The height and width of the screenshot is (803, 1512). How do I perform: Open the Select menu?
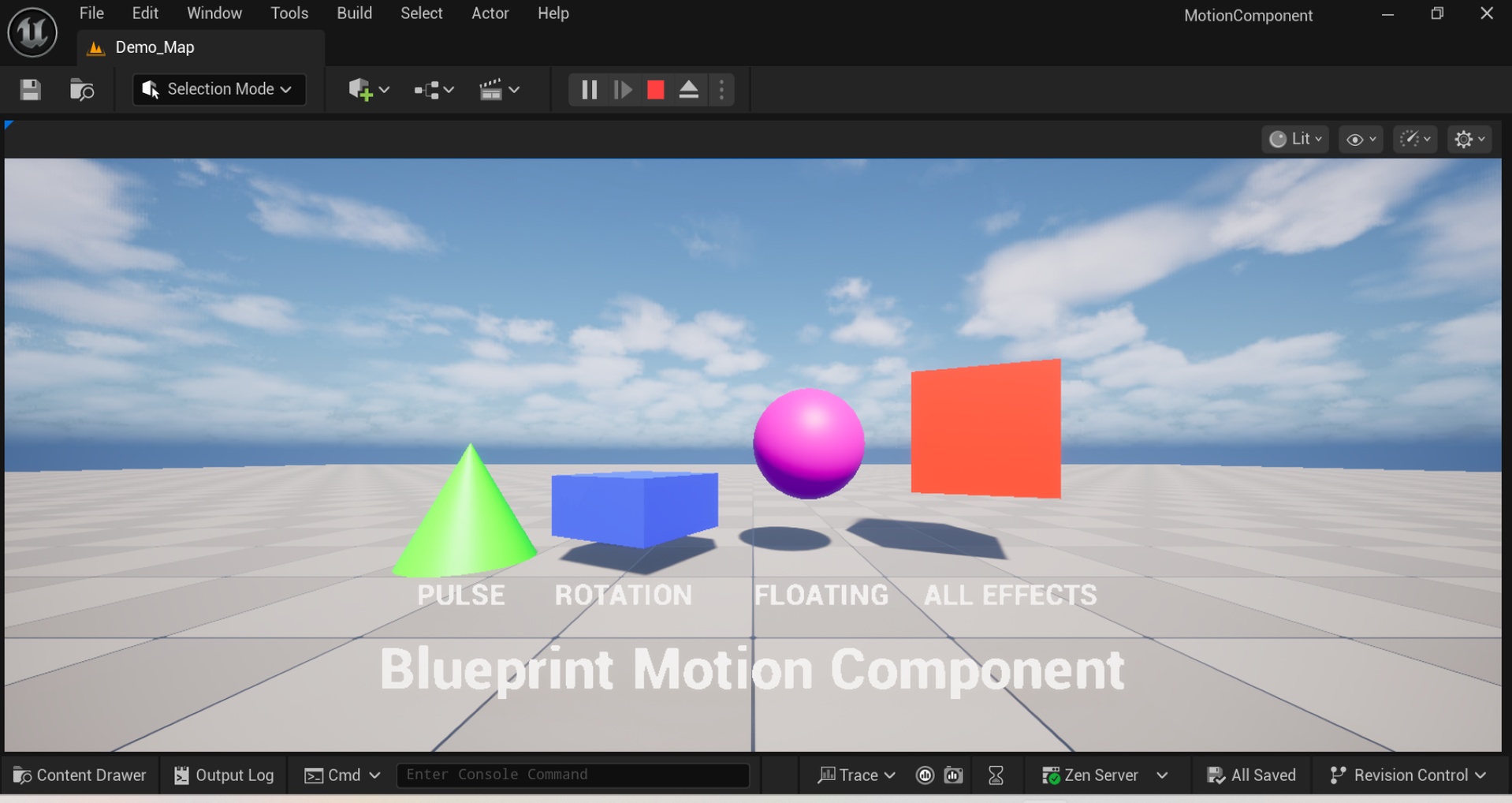click(x=422, y=13)
